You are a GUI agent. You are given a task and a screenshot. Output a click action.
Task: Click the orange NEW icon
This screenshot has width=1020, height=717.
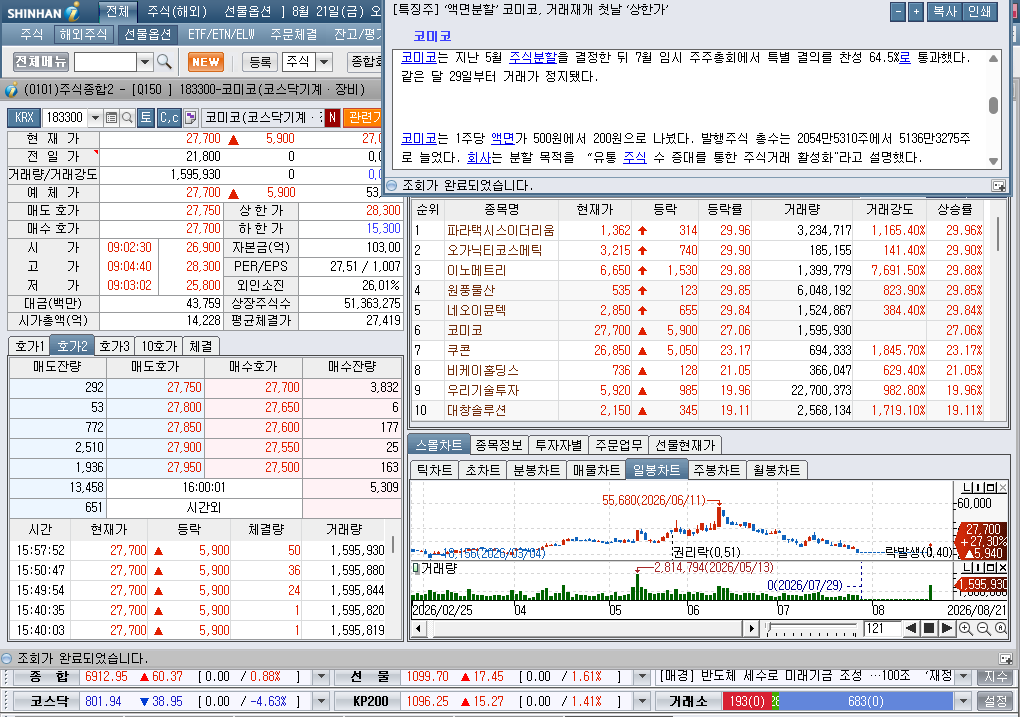click(x=206, y=62)
